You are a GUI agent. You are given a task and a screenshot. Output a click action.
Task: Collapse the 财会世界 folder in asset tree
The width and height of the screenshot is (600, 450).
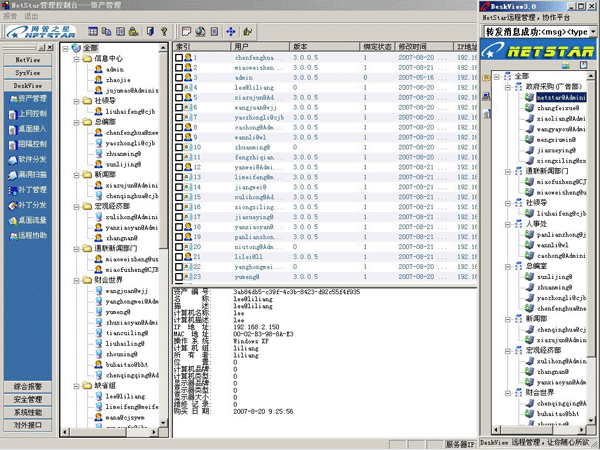(x=77, y=280)
